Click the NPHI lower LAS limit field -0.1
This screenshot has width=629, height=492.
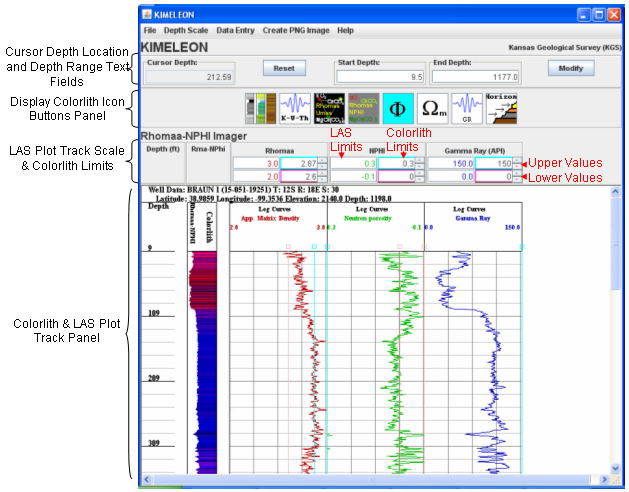[354, 177]
